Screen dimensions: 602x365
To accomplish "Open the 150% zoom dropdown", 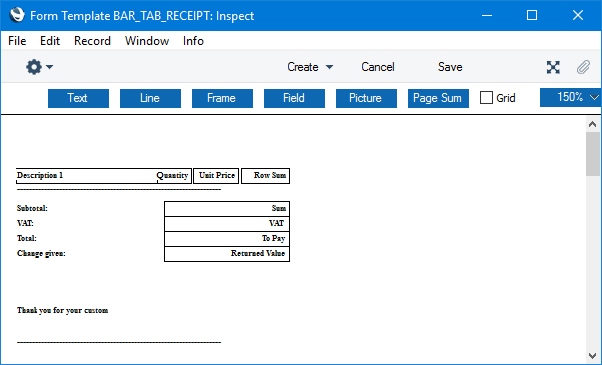I will pyautogui.click(x=571, y=97).
